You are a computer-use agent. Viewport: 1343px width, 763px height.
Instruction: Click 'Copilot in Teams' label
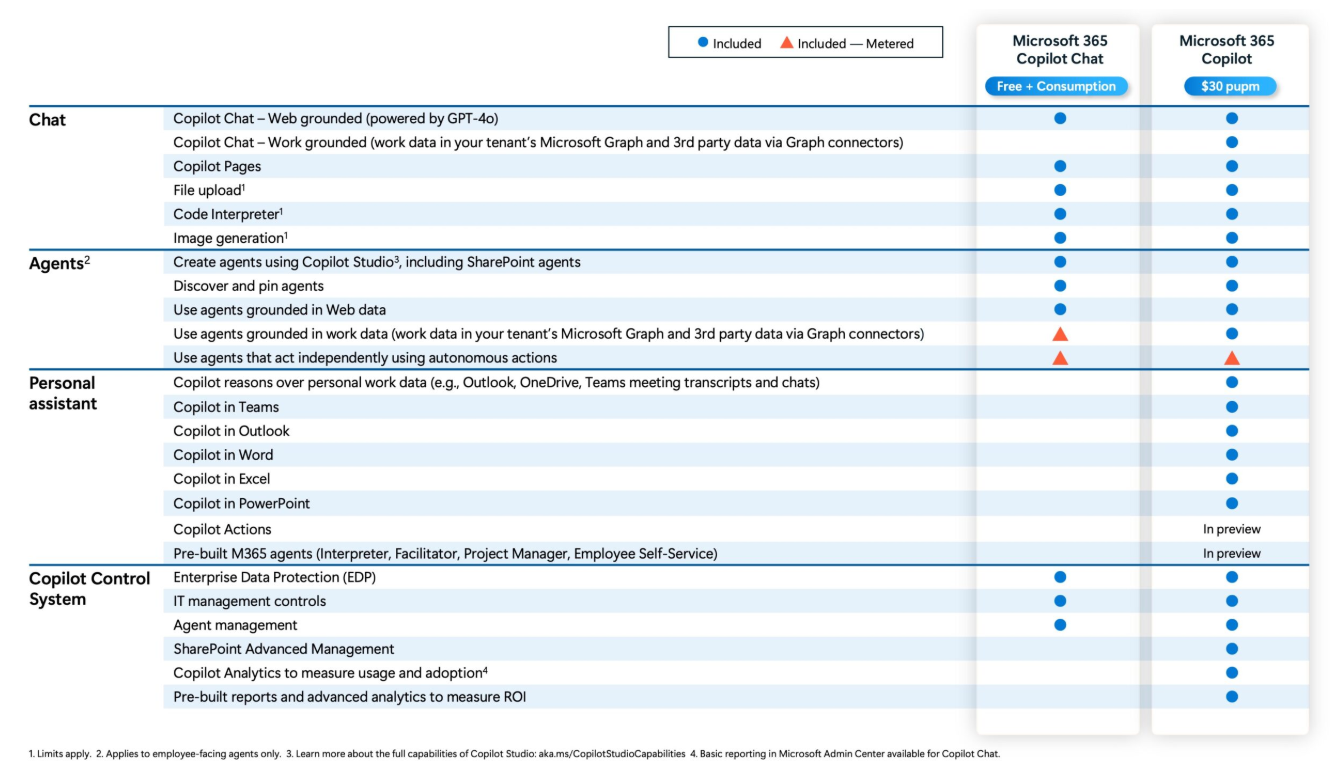226,407
